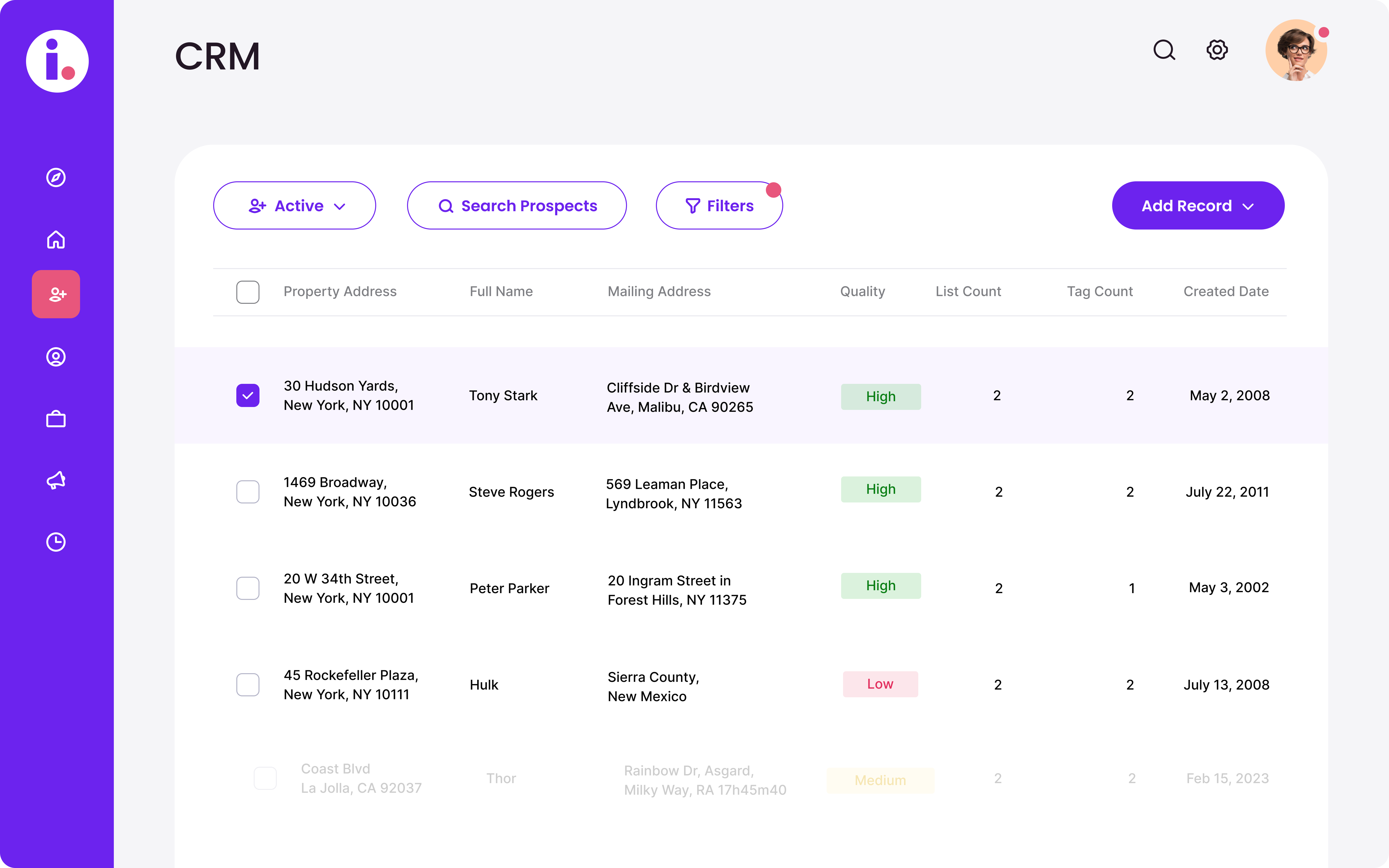Viewport: 1389px width, 868px height.
Task: Click the Low quality badge for Hulk
Action: pyautogui.click(x=880, y=684)
